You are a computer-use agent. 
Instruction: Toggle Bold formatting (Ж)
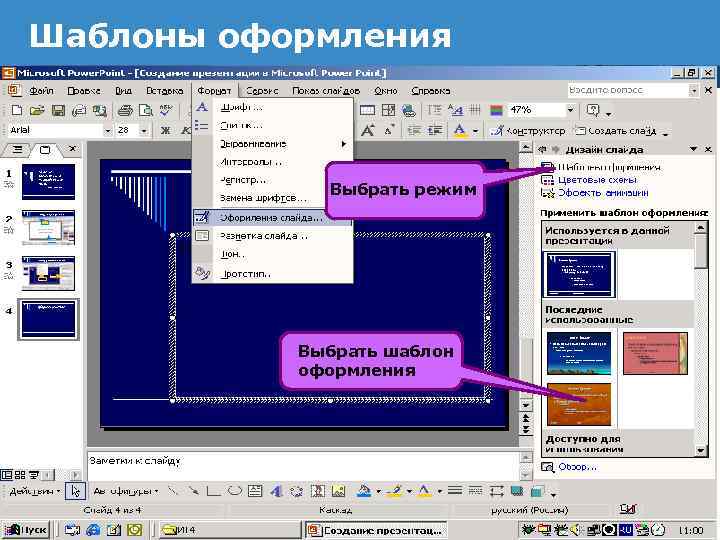pyautogui.click(x=165, y=130)
